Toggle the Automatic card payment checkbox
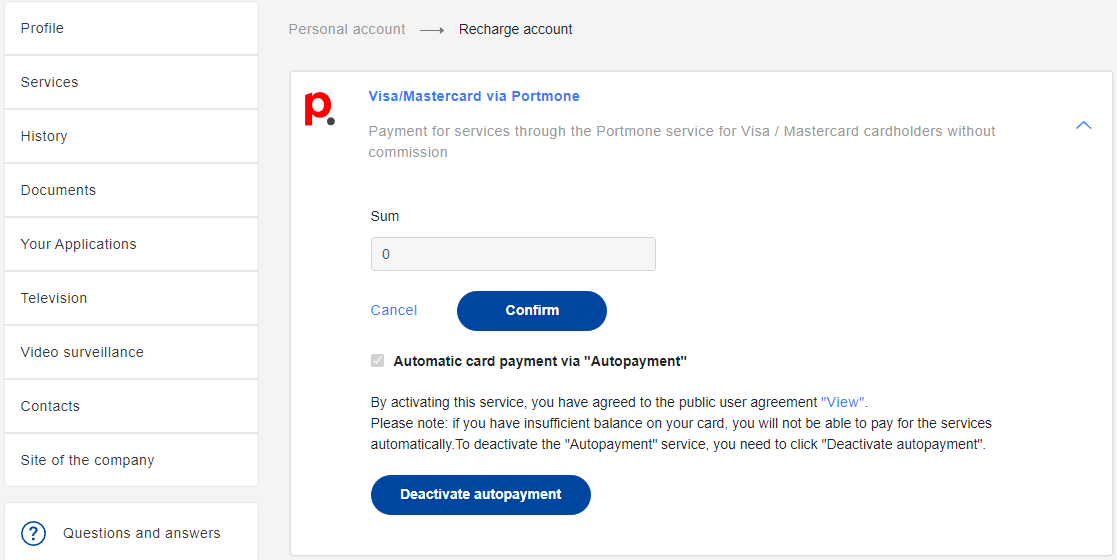This screenshot has width=1117, height=560. (378, 361)
